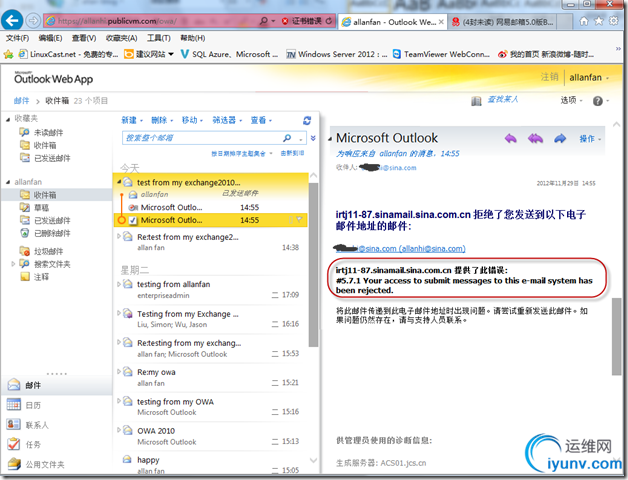Expand 'testing from allanfan' conversation

click(119, 284)
